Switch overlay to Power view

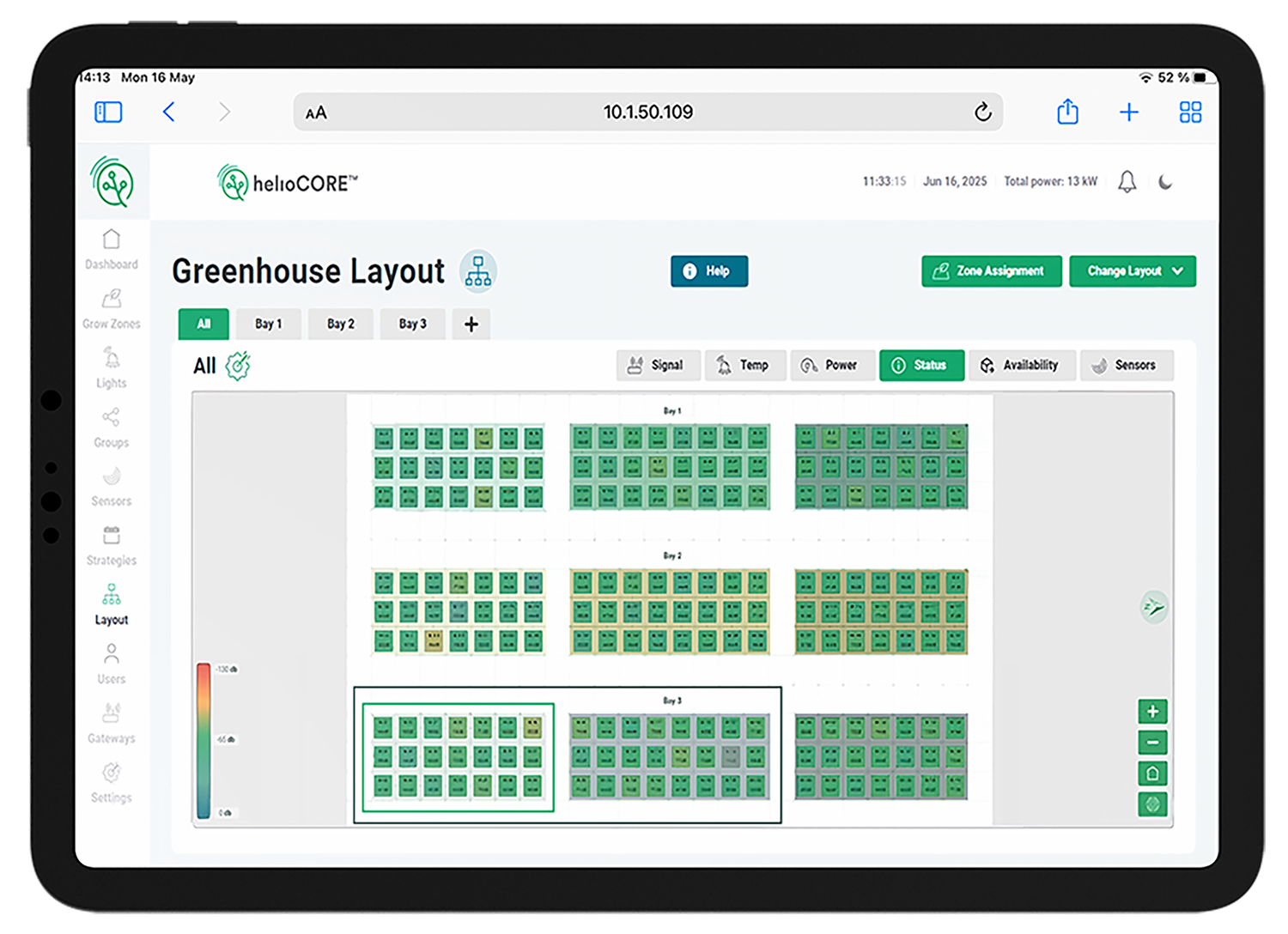832,365
